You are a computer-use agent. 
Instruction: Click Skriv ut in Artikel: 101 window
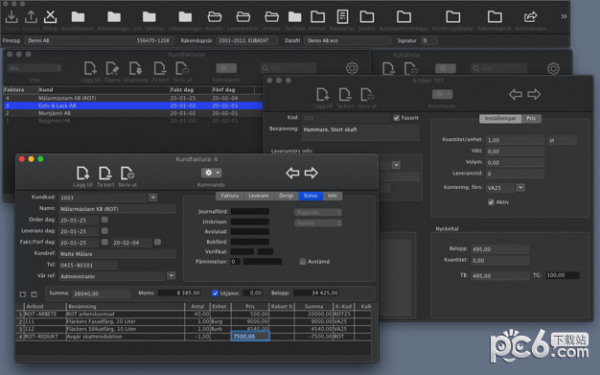point(367,95)
